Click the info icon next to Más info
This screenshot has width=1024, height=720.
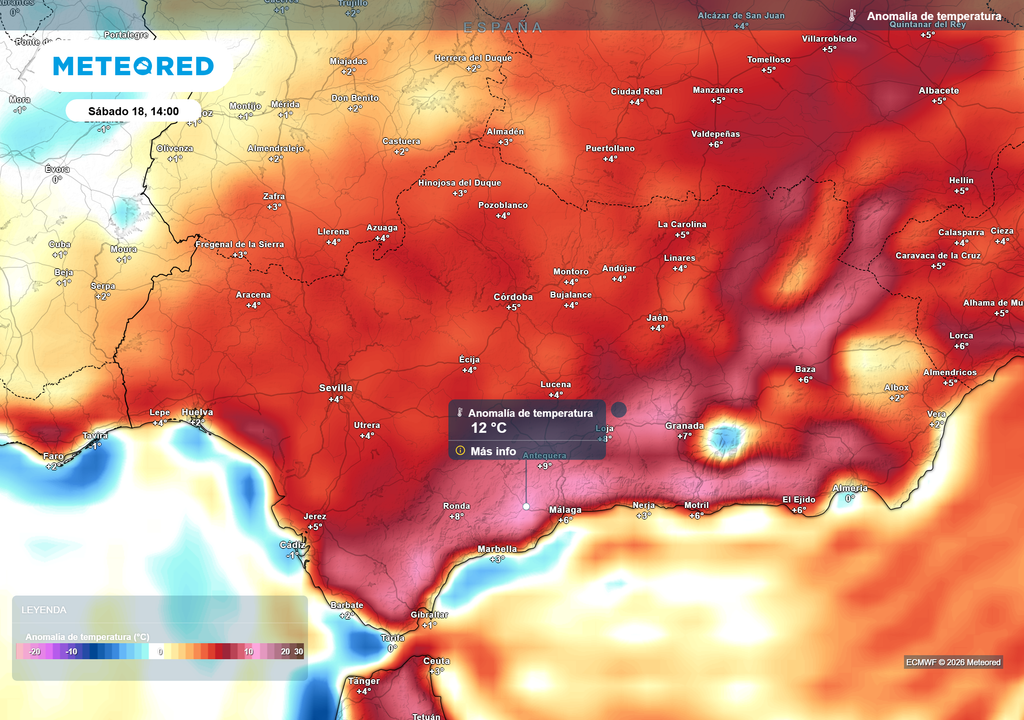click(x=460, y=451)
